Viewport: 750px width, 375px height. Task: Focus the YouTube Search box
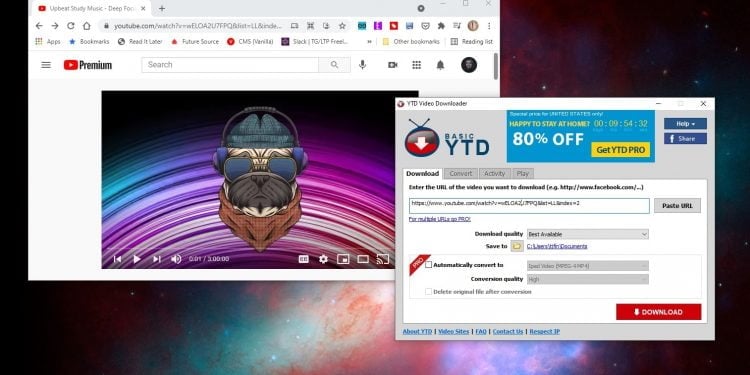230,65
